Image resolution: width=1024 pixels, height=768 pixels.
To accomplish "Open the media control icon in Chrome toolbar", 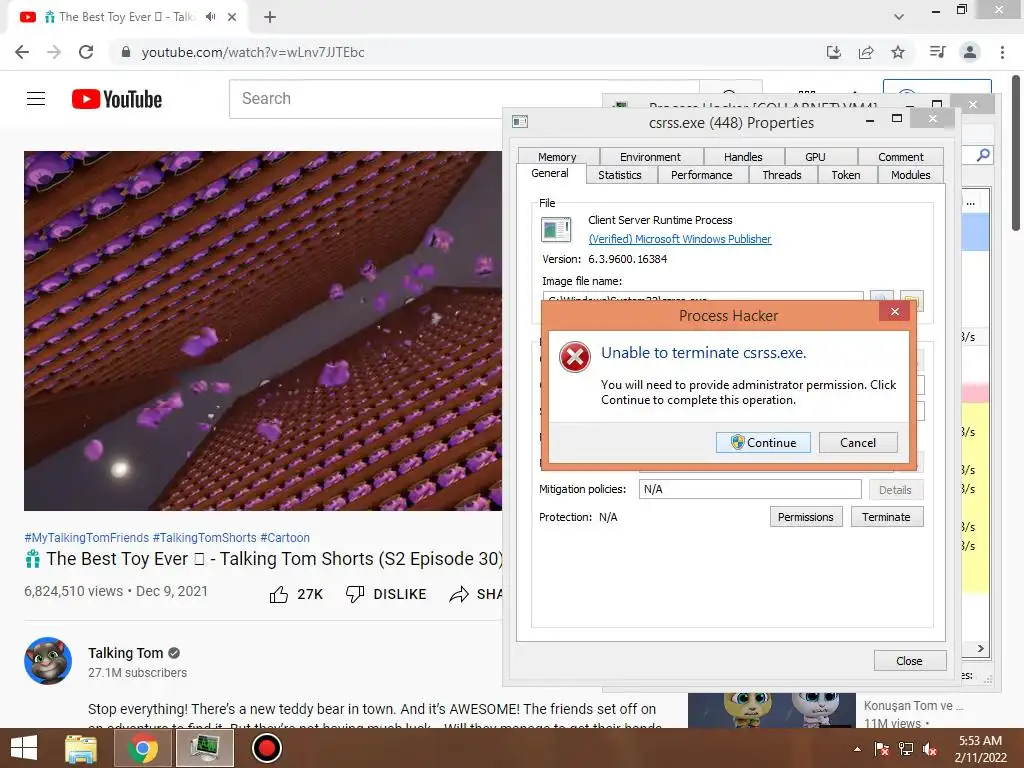I will [937, 52].
